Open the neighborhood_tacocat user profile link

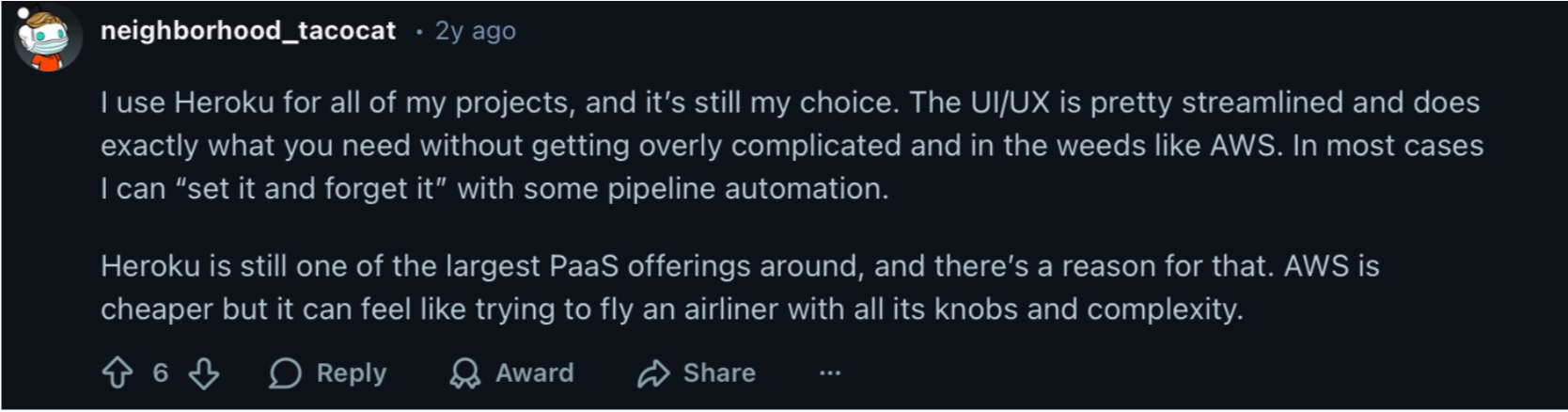click(248, 31)
